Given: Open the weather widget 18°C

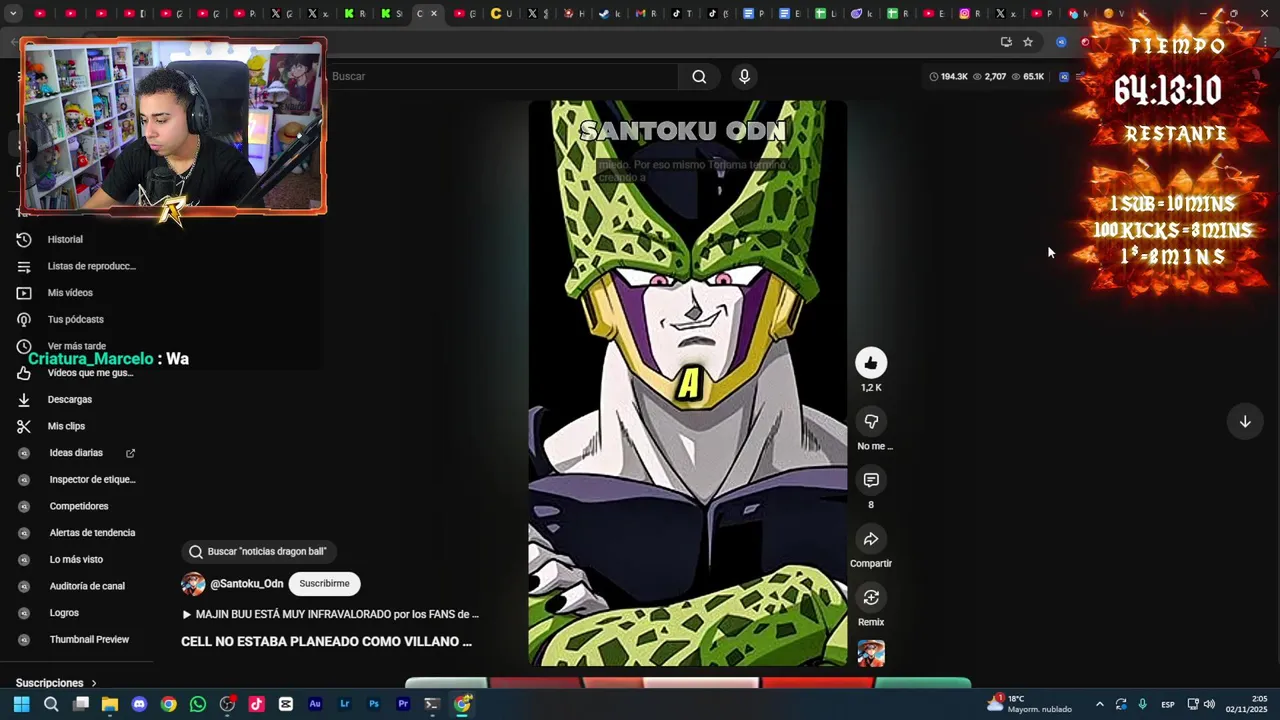Looking at the screenshot, I should [1030, 704].
